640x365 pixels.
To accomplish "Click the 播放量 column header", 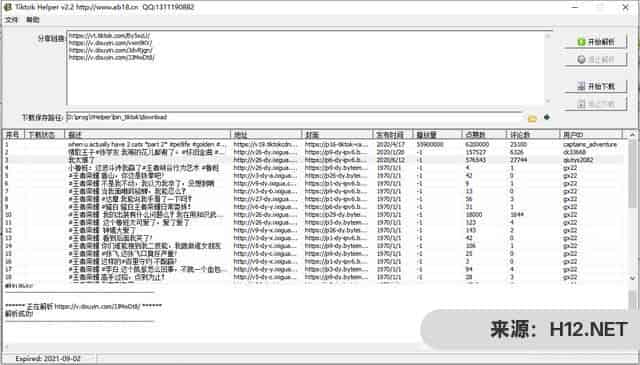I will point(437,134).
